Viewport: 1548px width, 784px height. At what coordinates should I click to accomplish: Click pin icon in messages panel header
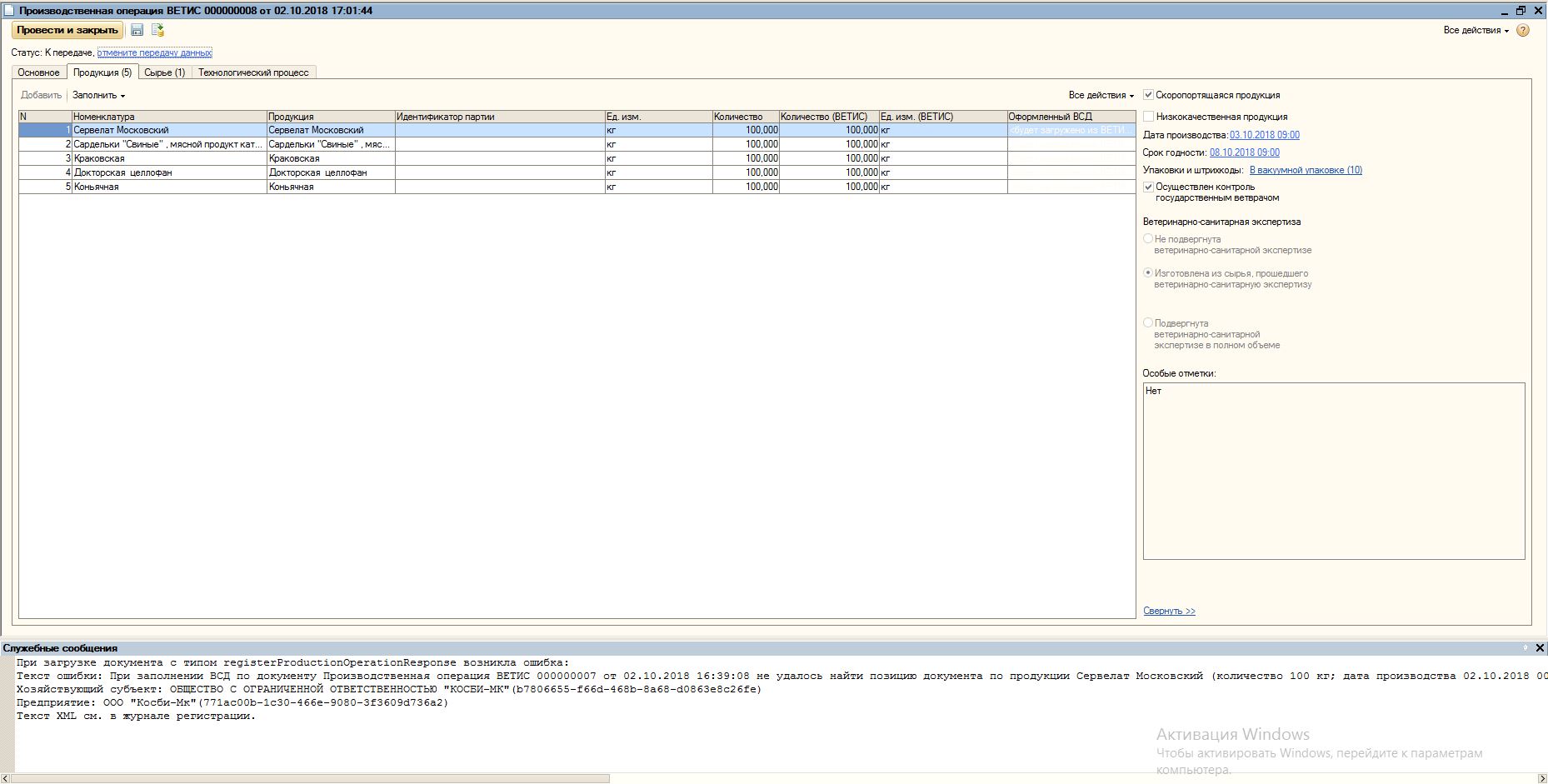tap(1526, 647)
